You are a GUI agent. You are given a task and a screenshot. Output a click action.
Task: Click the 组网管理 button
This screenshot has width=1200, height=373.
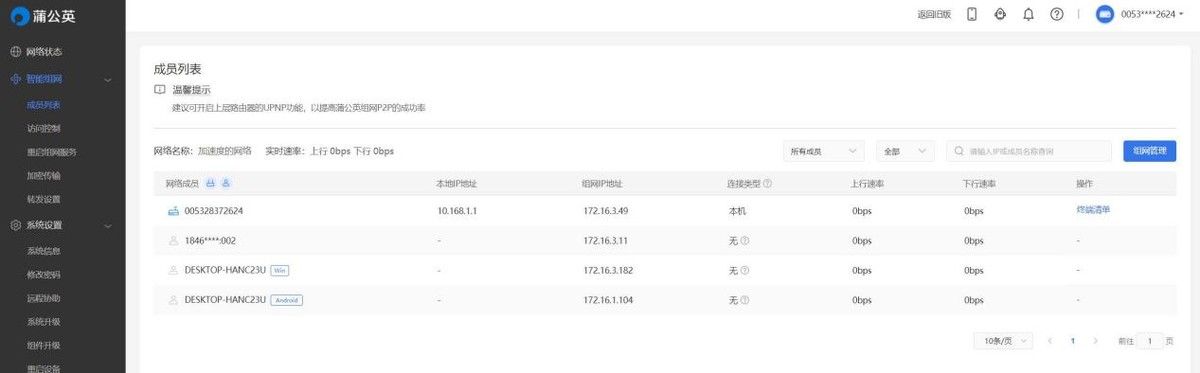pos(1149,151)
